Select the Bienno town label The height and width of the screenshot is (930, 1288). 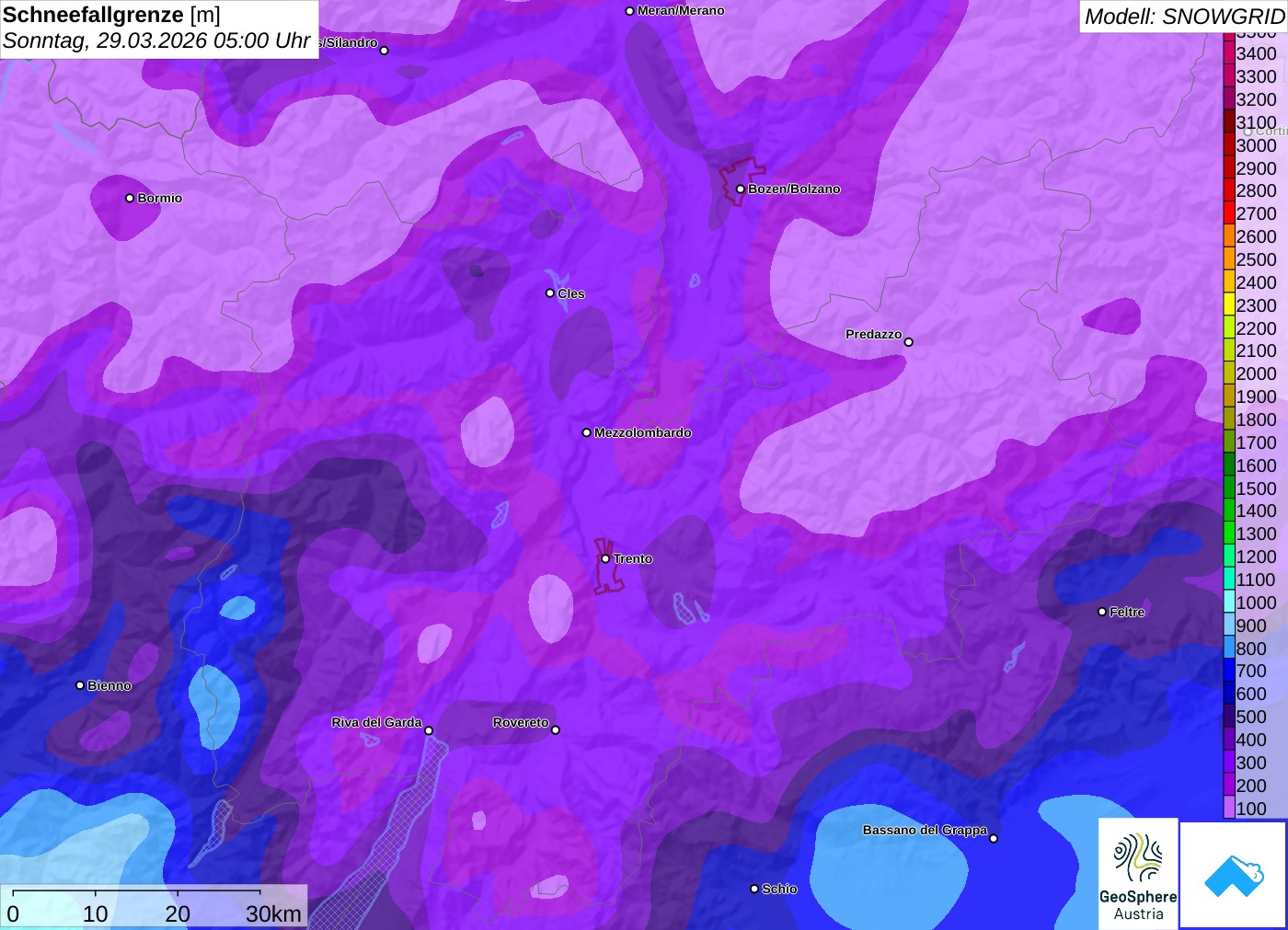pos(109,685)
